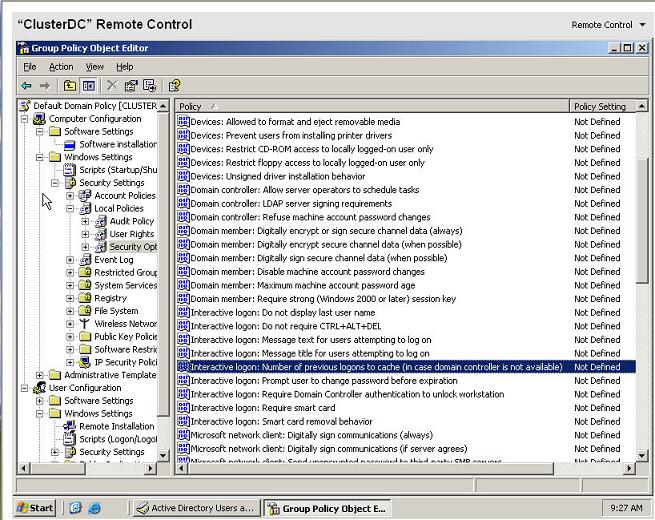Select the Security Options tree item
The width and height of the screenshot is (655, 520).
(133, 247)
